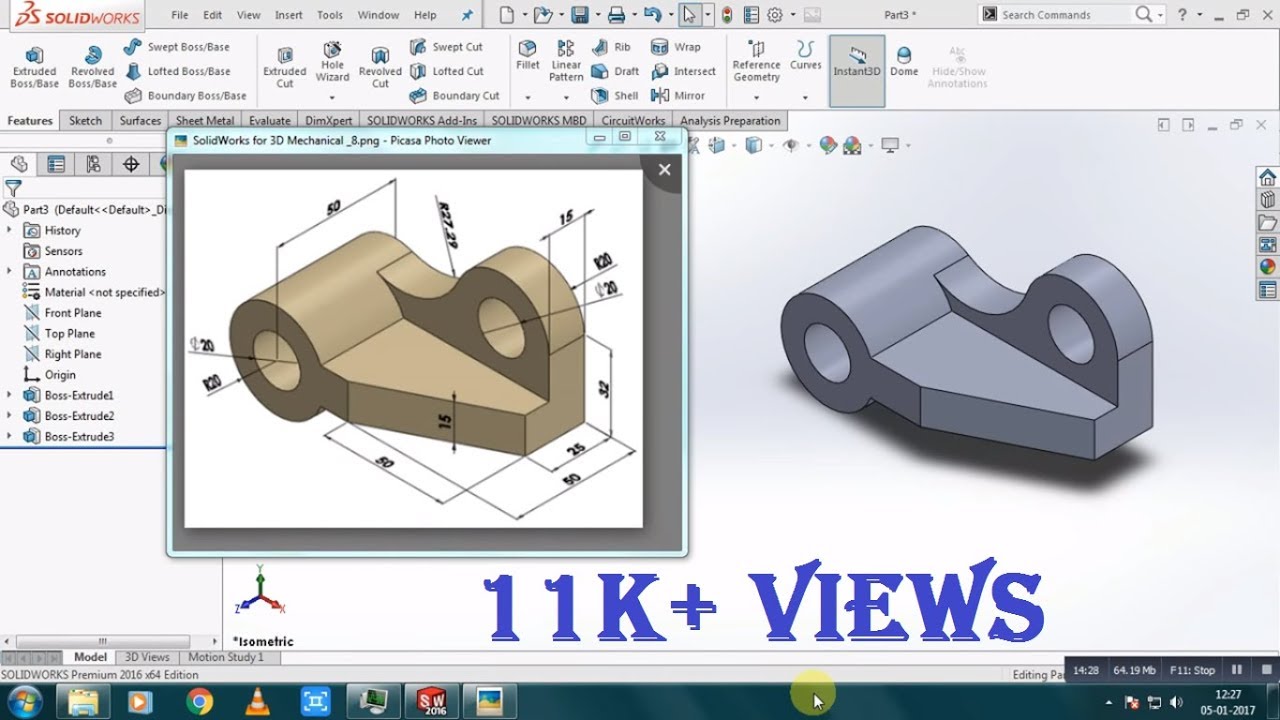1280x720 pixels.
Task: Click the Save toolbar icon
Action: tap(579, 15)
